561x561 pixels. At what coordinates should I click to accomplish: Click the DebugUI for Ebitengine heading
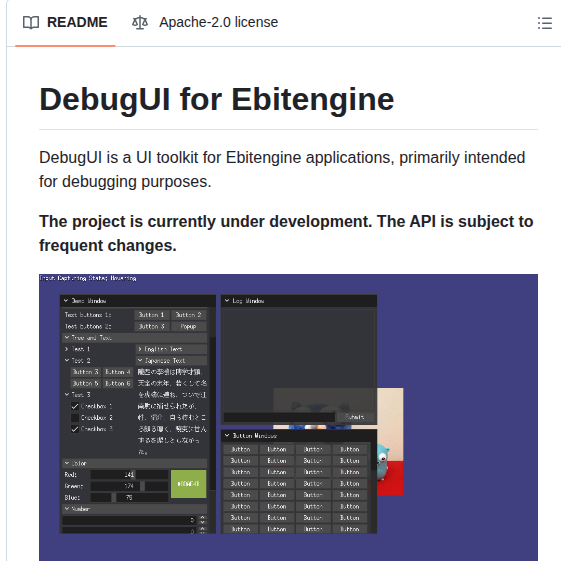tap(216, 99)
